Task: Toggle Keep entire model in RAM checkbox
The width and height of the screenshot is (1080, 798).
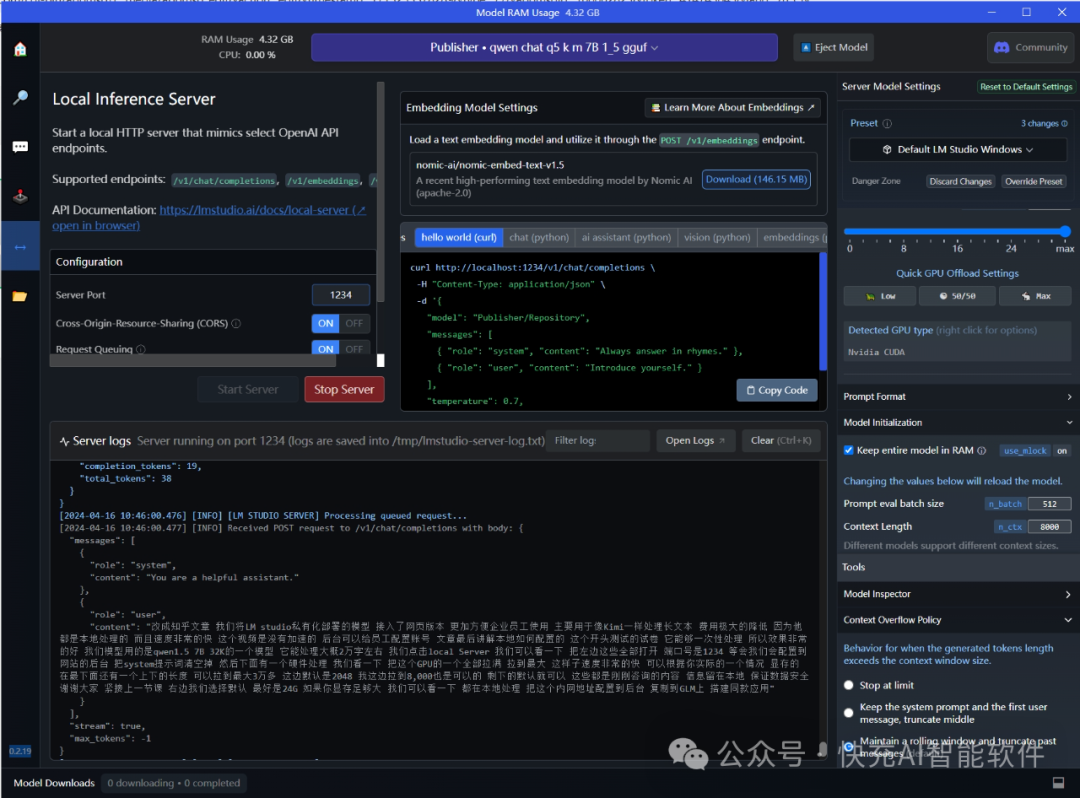Action: tap(849, 450)
